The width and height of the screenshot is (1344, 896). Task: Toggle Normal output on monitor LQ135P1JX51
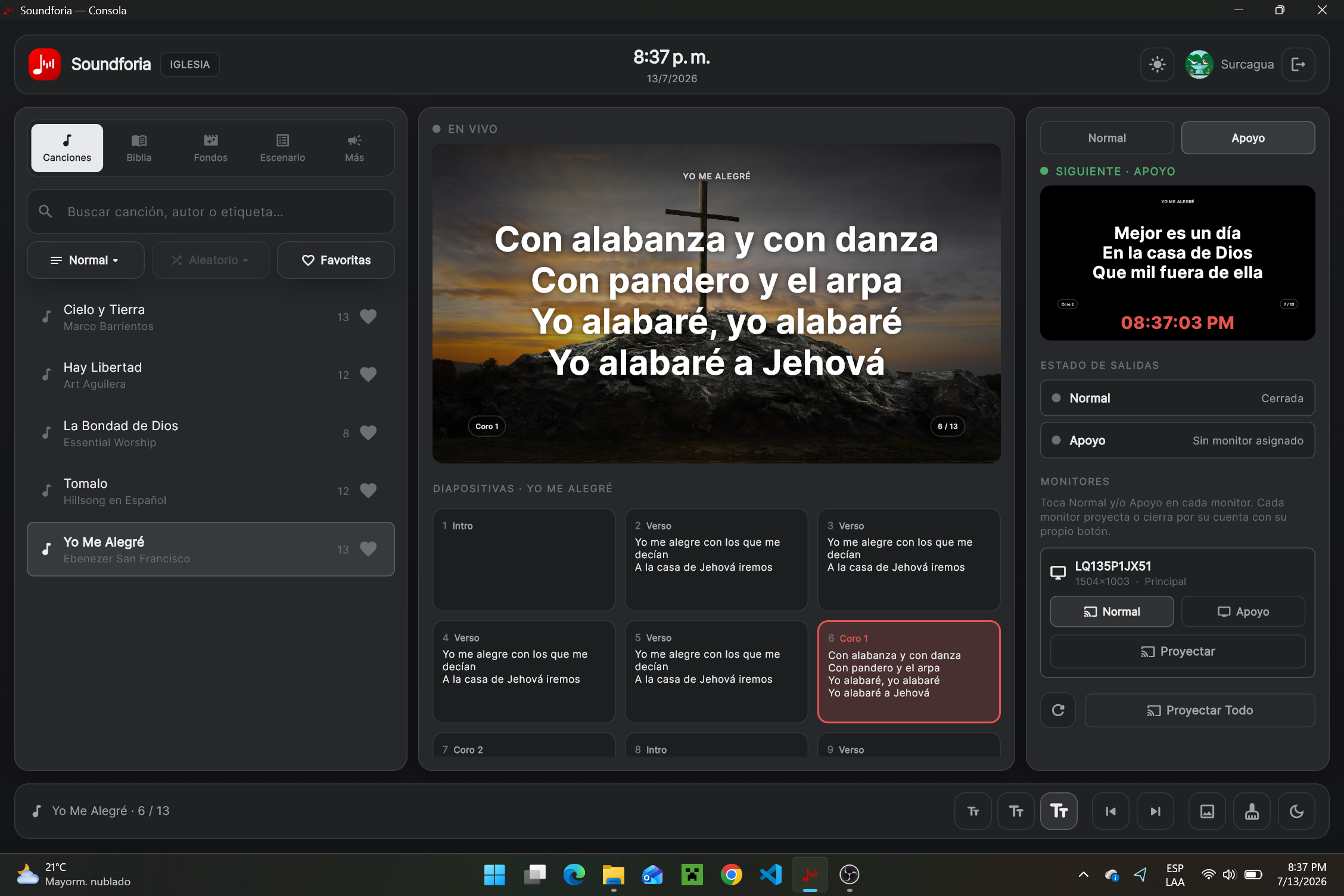pyautogui.click(x=1112, y=612)
